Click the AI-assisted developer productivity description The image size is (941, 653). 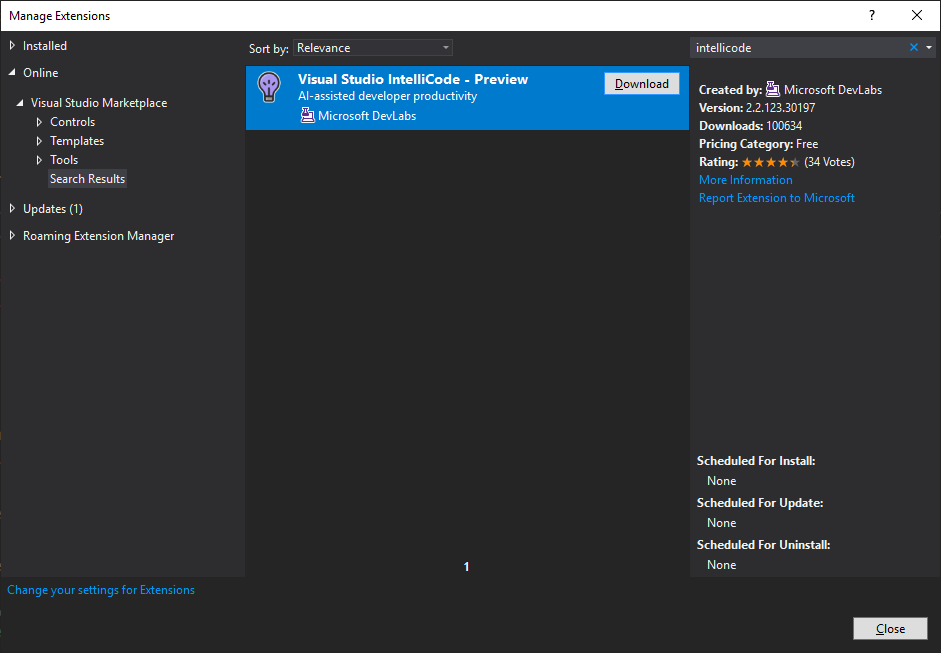388,96
